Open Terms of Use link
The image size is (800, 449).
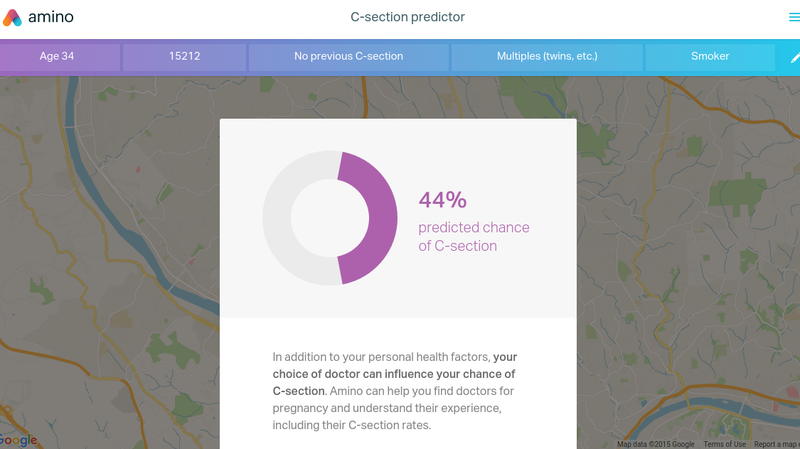pos(724,444)
